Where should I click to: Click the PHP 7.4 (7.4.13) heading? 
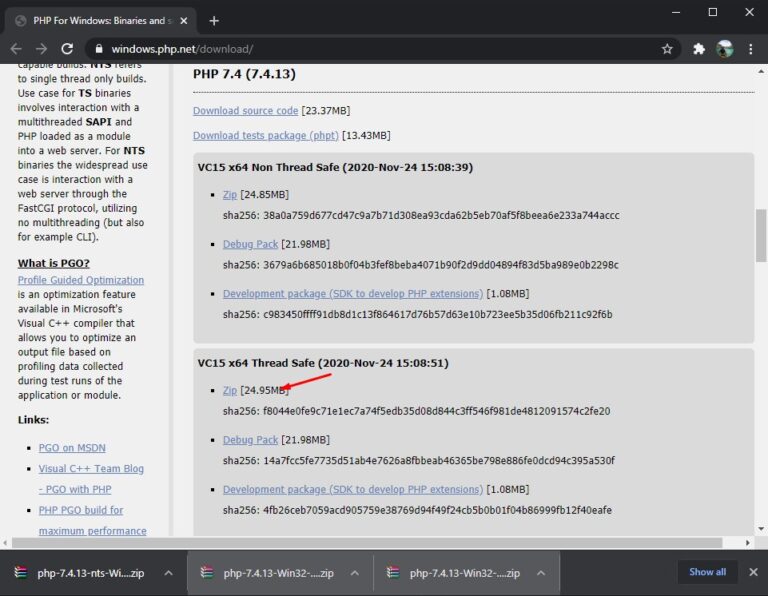244,74
